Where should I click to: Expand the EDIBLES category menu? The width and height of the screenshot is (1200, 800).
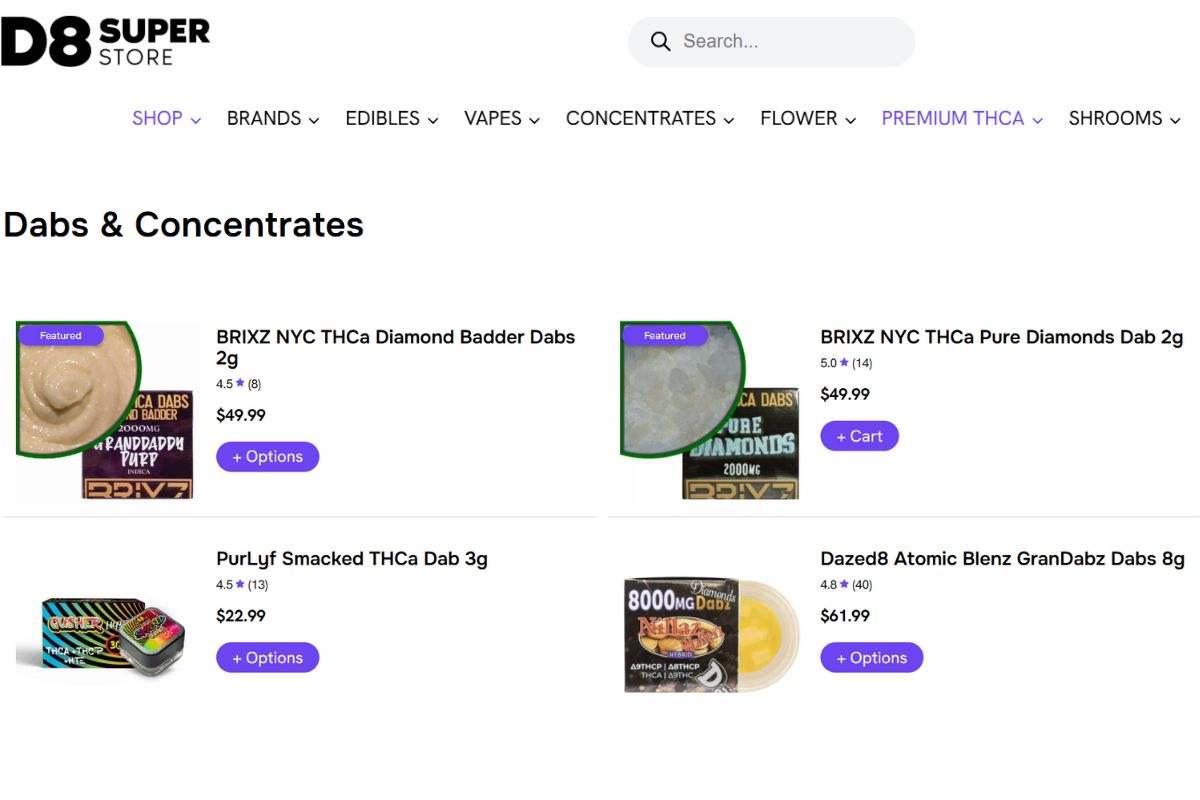(x=433, y=119)
